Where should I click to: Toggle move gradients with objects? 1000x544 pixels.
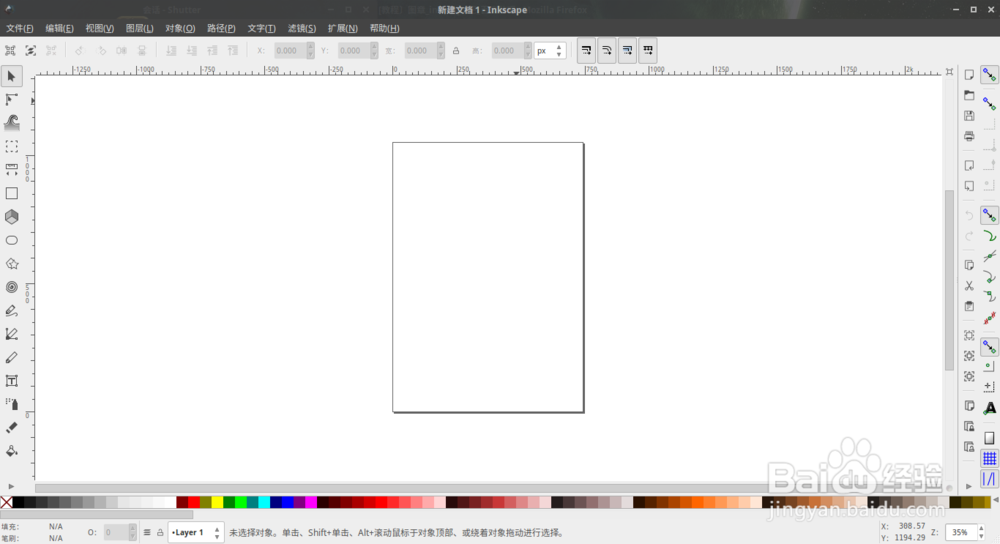coord(628,50)
